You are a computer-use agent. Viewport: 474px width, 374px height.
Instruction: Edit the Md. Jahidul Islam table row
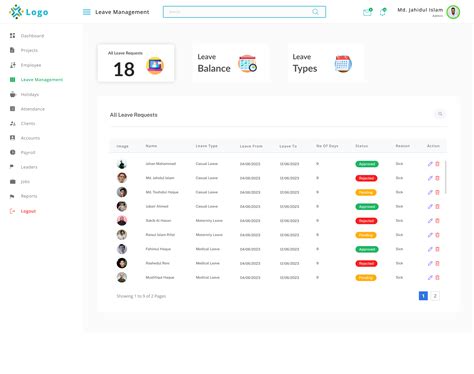click(430, 178)
